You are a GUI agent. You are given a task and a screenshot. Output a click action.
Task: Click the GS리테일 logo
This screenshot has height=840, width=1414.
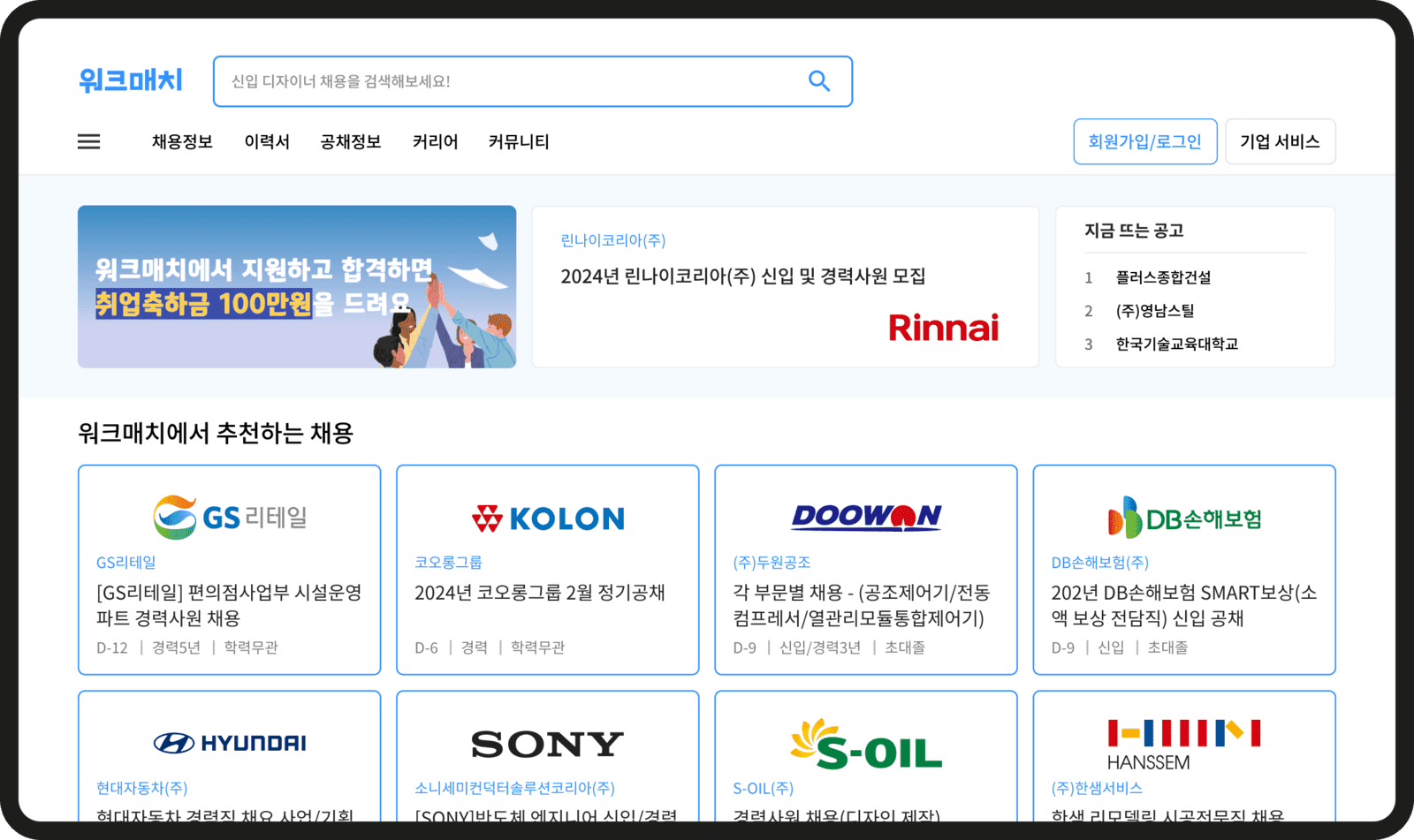[x=230, y=517]
